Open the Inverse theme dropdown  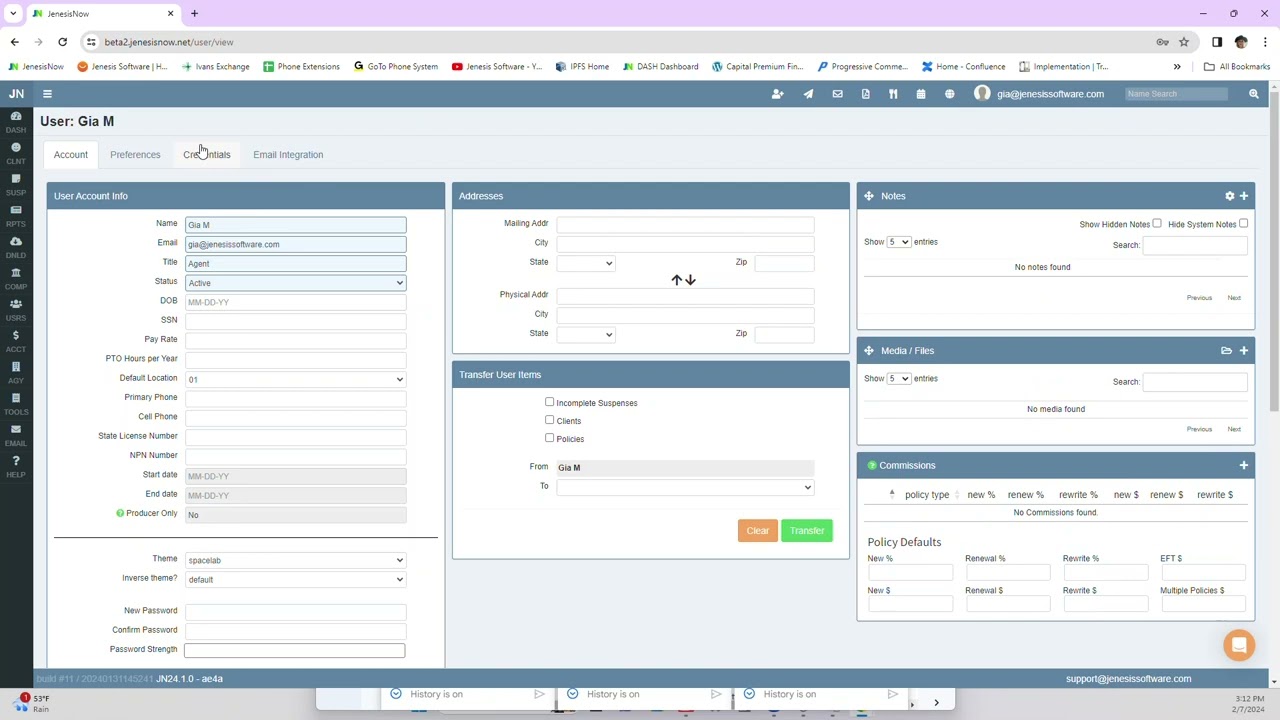(296, 580)
